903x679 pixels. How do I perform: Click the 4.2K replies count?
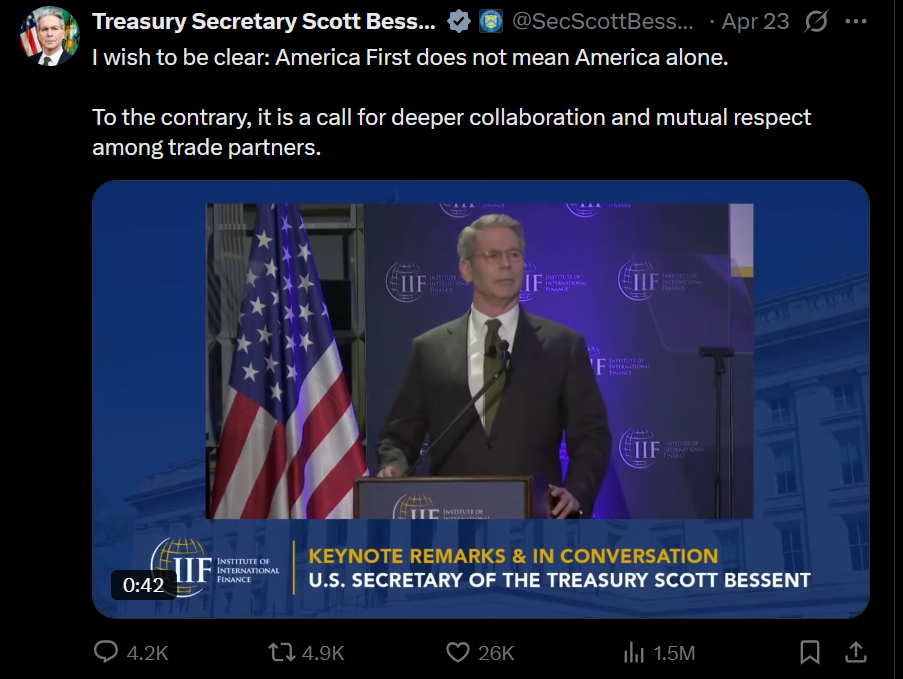click(x=147, y=653)
